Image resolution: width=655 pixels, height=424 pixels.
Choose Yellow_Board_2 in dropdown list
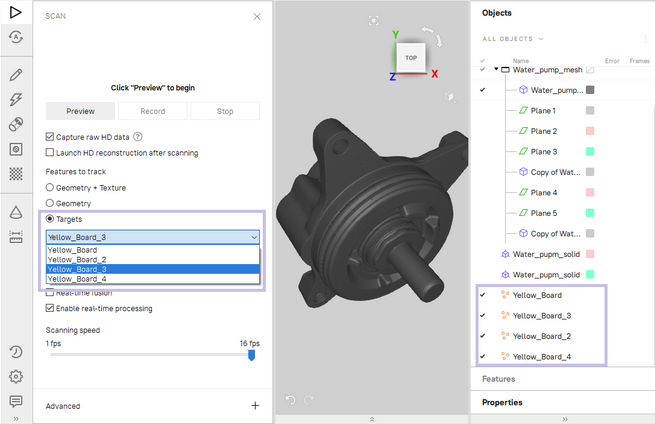coord(152,259)
